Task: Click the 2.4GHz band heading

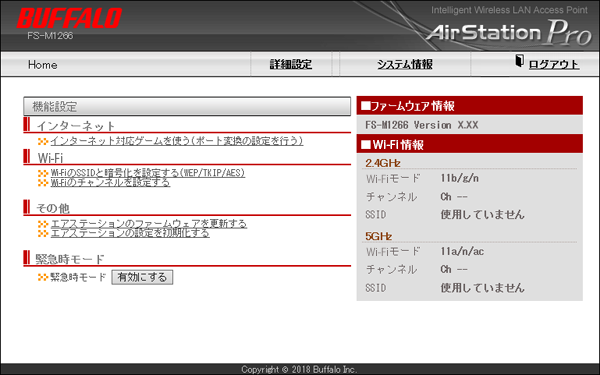Action: (x=383, y=163)
